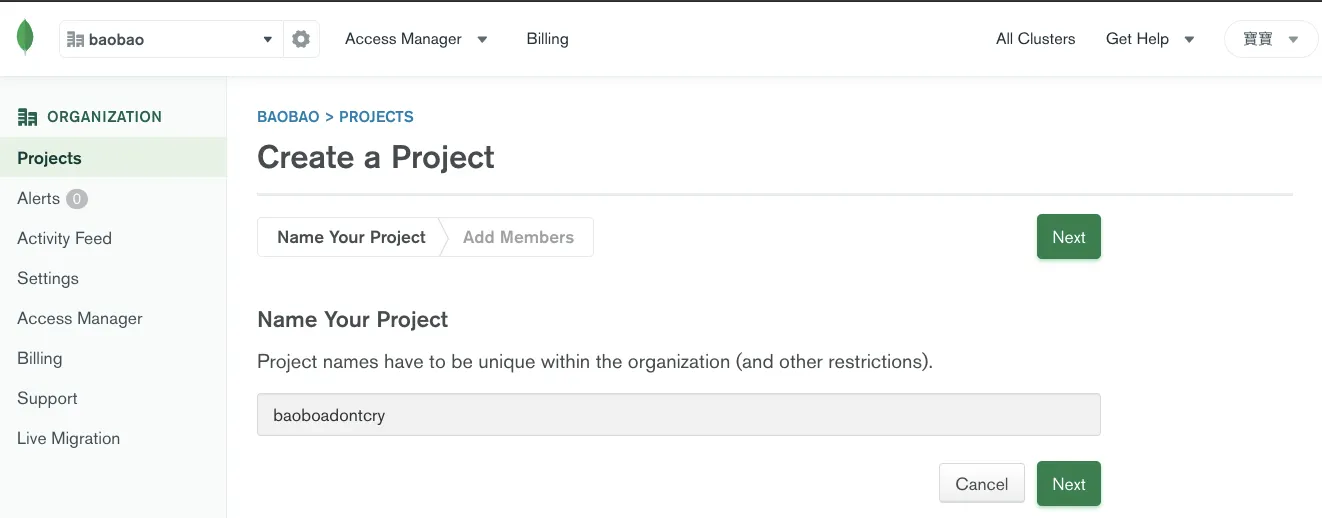Open the 寶寶 user account menu
The width and height of the screenshot is (1322, 518).
(1271, 39)
